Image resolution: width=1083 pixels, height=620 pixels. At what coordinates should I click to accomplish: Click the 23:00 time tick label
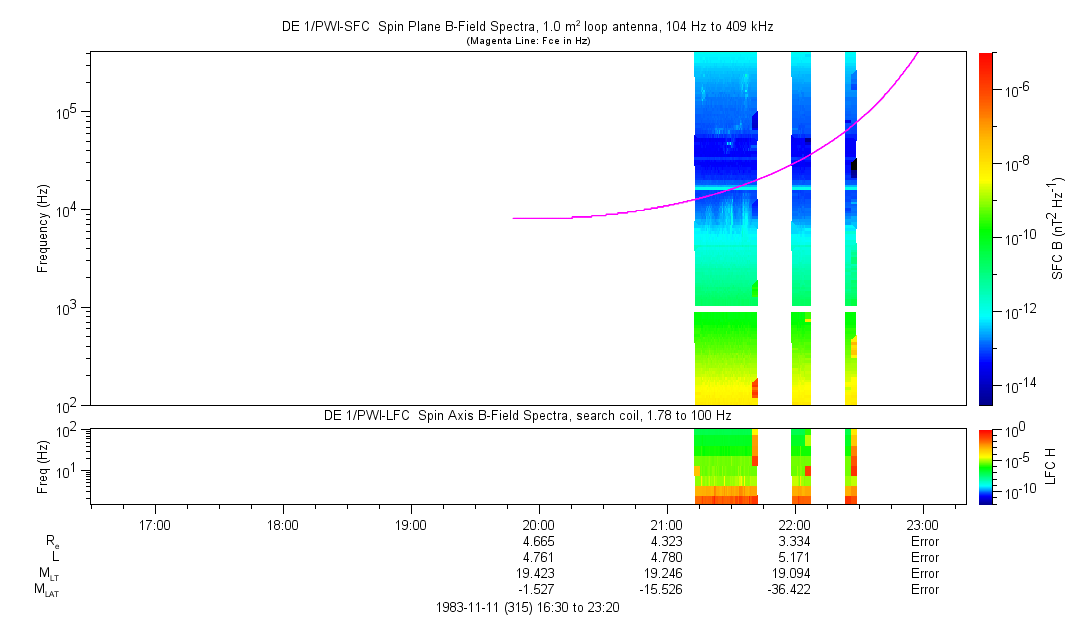click(922, 524)
